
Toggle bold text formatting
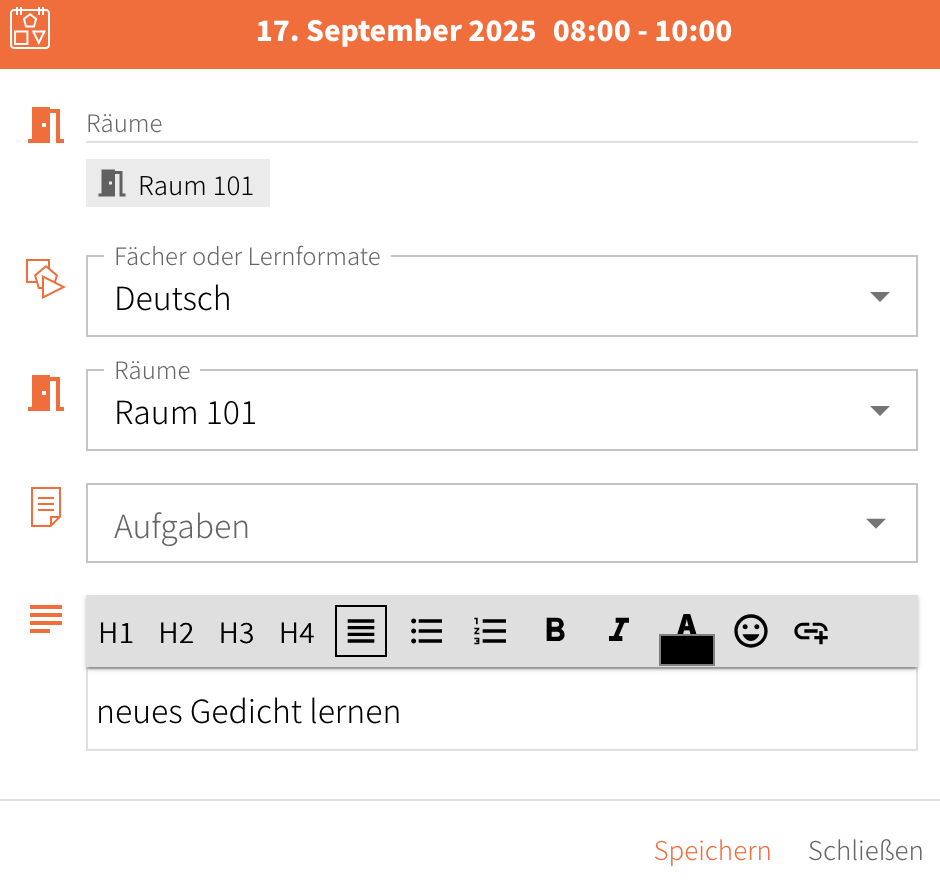pos(555,630)
